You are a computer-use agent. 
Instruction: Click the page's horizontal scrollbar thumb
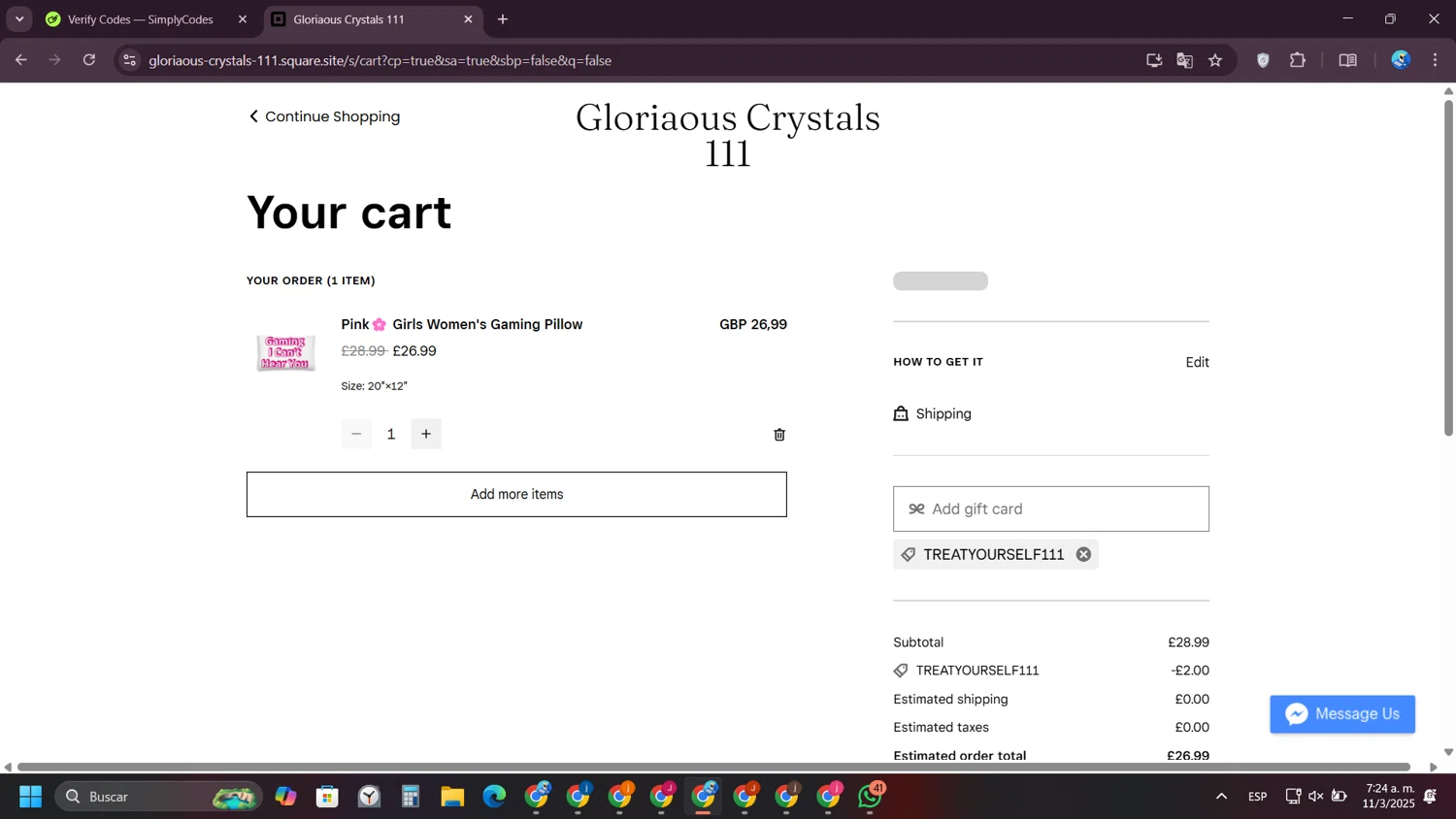(713, 767)
